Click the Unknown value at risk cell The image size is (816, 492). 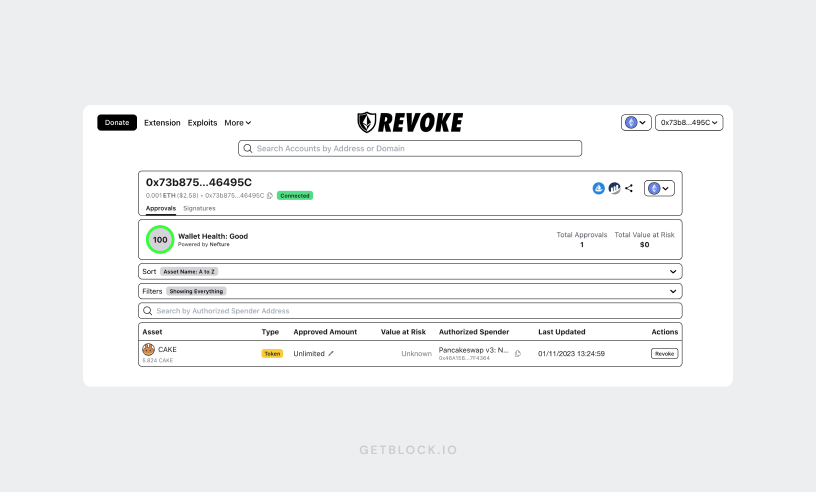[416, 354]
